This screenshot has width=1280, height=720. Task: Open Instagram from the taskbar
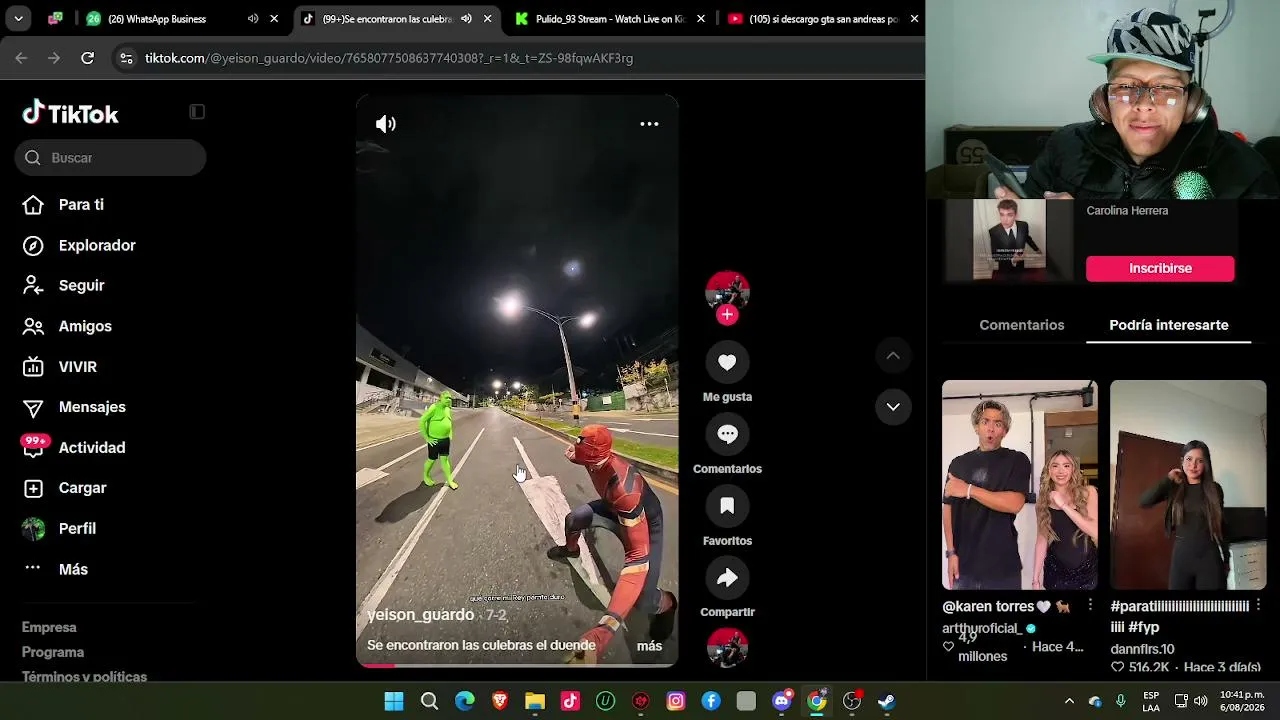point(676,701)
